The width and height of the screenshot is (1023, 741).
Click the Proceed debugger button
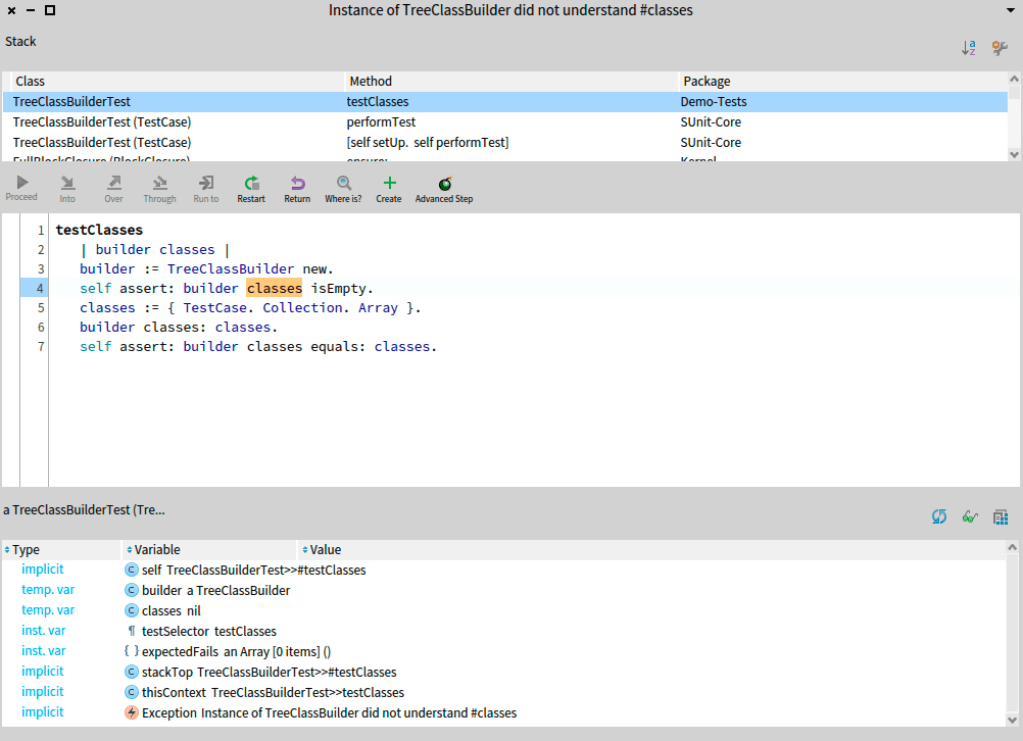22,188
